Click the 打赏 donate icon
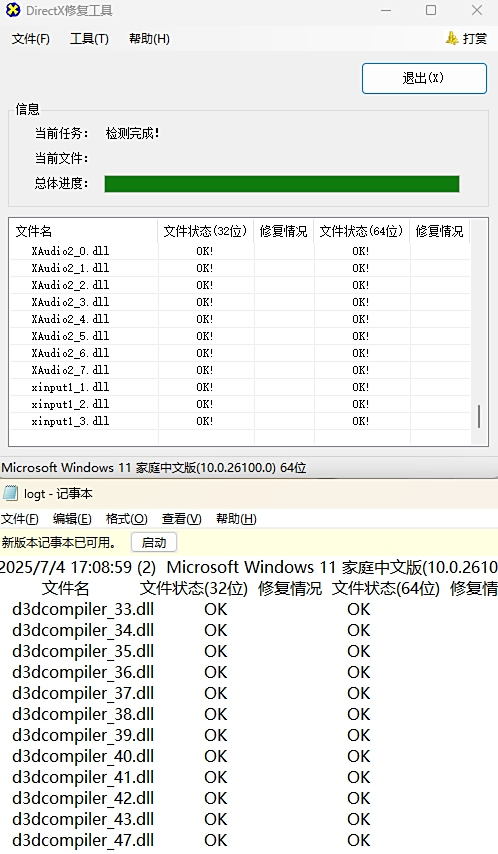The width and height of the screenshot is (498, 854). click(452, 38)
